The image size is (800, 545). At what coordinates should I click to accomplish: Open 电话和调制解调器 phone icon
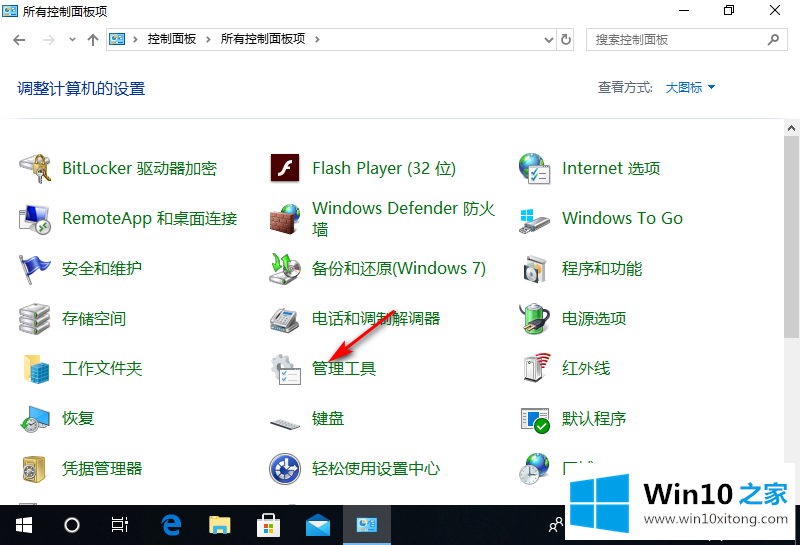tap(285, 319)
